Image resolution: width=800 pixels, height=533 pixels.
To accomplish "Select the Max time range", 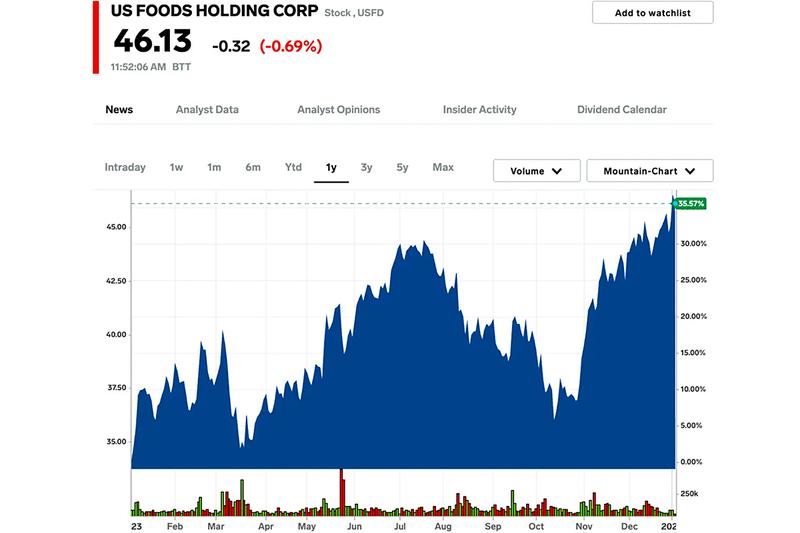I will 443,167.
